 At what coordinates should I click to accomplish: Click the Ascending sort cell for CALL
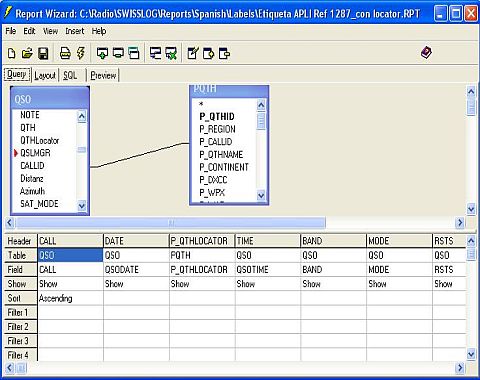(x=70, y=298)
